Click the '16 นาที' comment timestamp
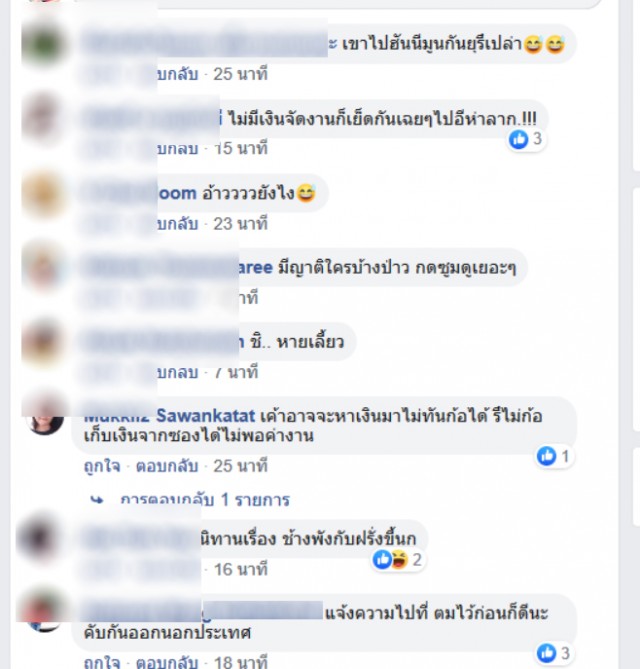Image resolution: width=640 pixels, height=669 pixels. pyautogui.click(x=241, y=569)
